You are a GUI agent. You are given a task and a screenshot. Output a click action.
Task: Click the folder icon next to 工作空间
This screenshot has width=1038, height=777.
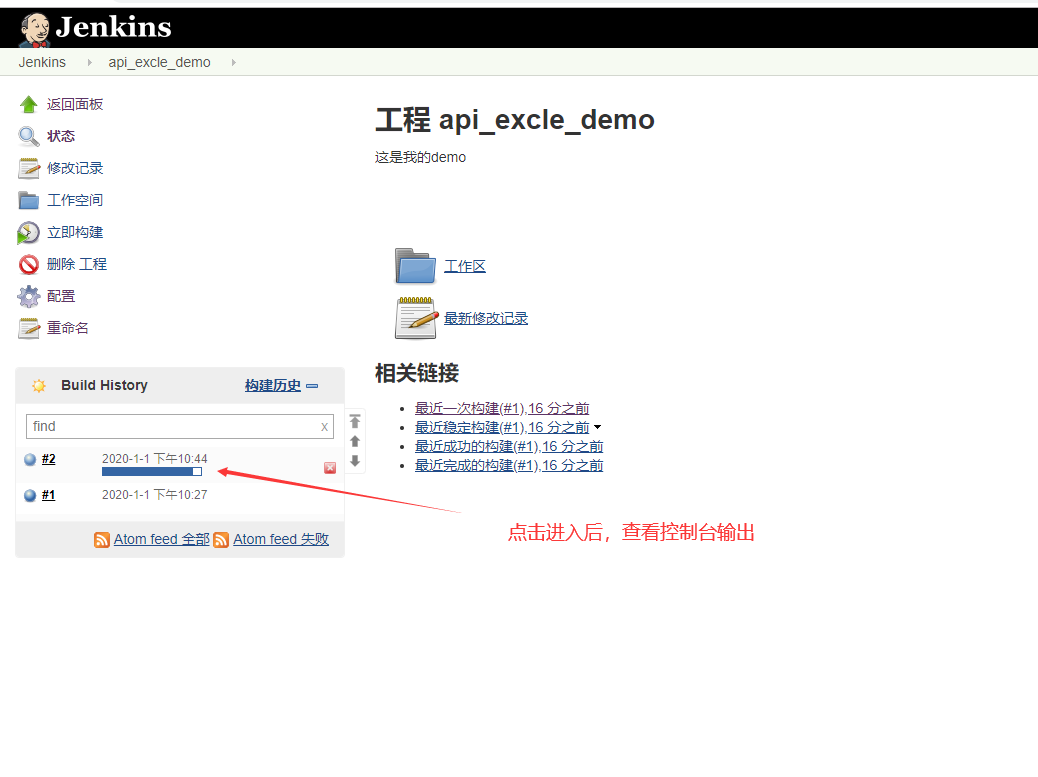28,200
